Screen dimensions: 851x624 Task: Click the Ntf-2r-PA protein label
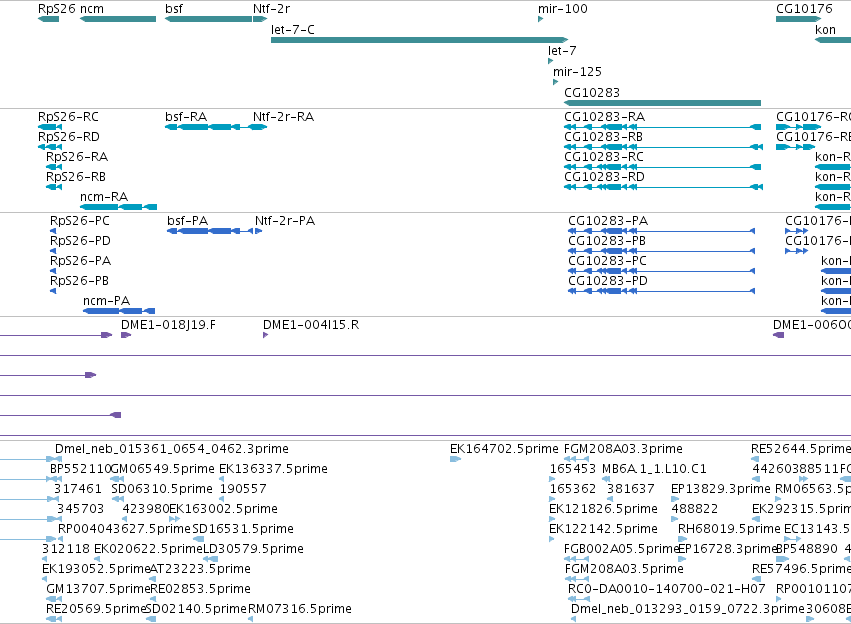click(285, 221)
